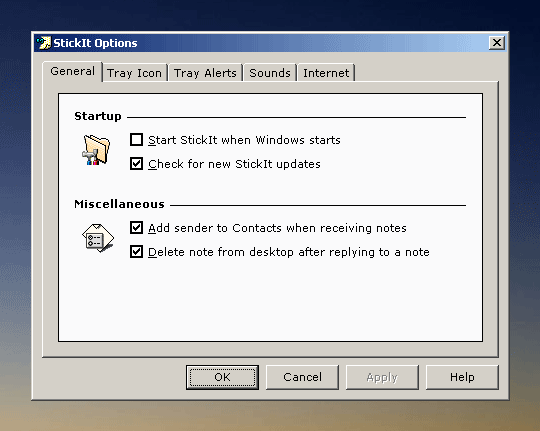Switch to the Tray Icon tab
Screen dimensions: 540x431
(x=134, y=73)
